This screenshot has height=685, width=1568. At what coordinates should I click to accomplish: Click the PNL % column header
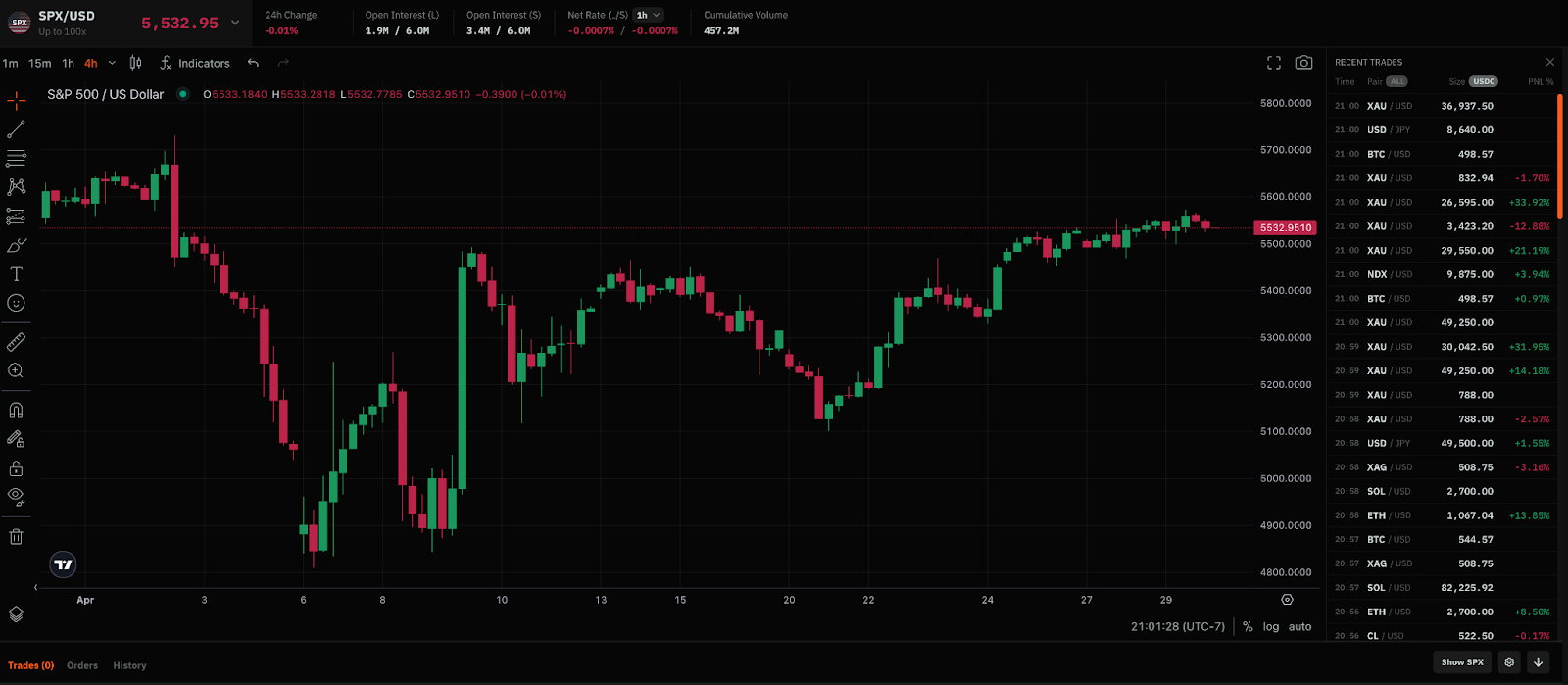(1541, 81)
